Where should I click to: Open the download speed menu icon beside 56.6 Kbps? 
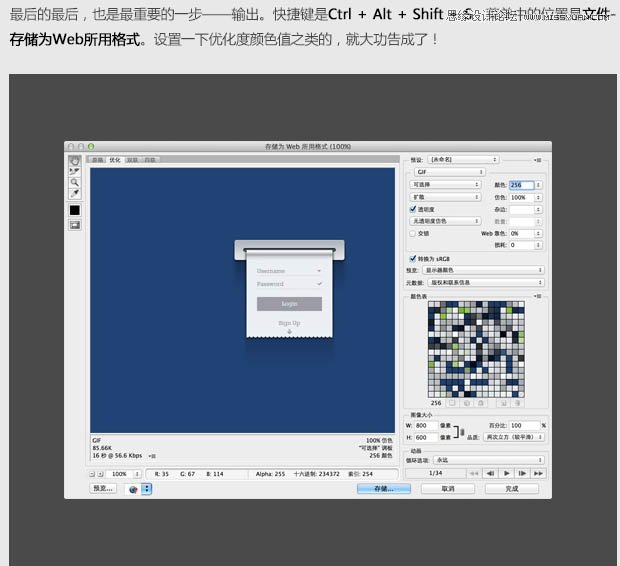tap(152, 456)
